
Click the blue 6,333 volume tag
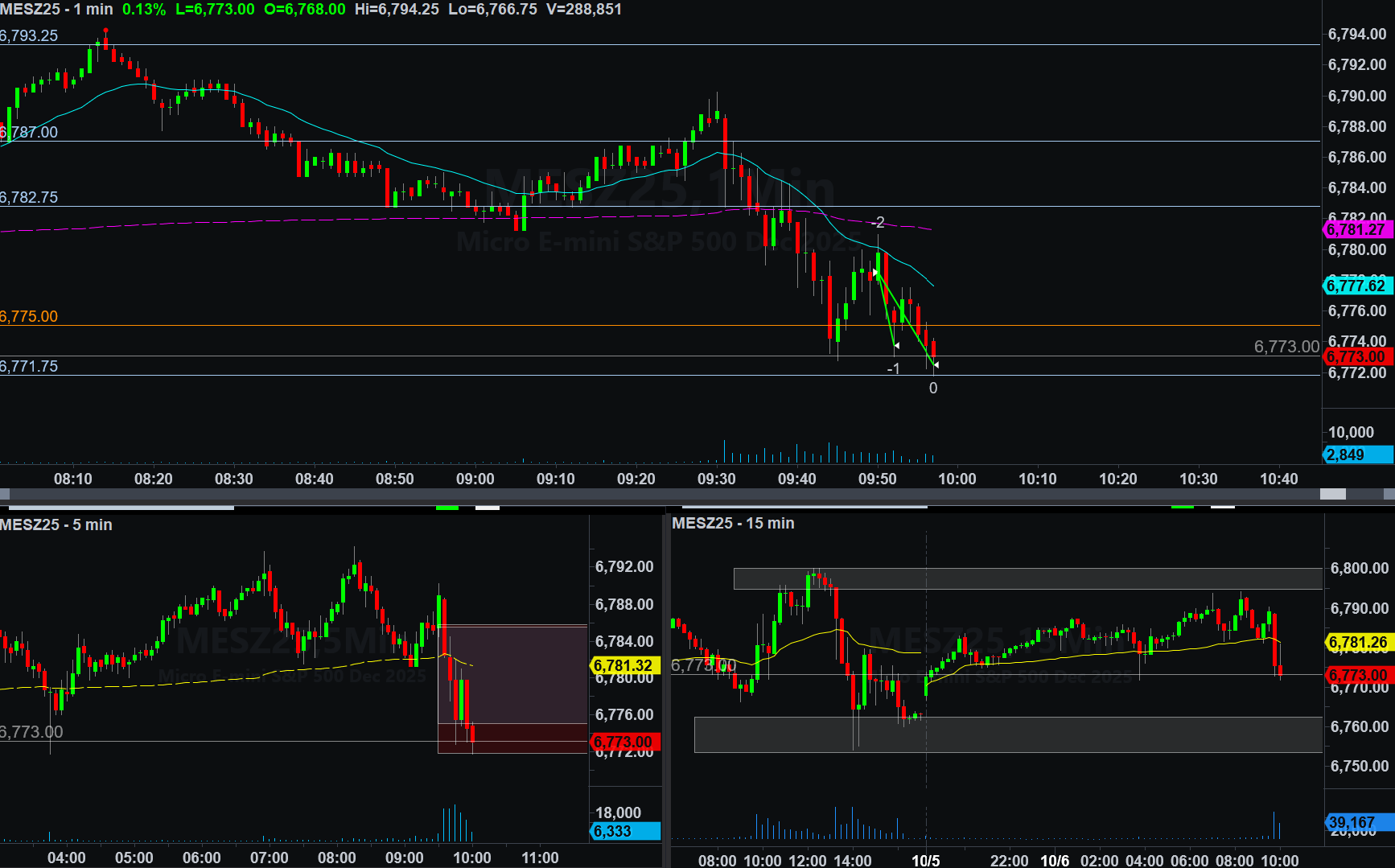(624, 831)
